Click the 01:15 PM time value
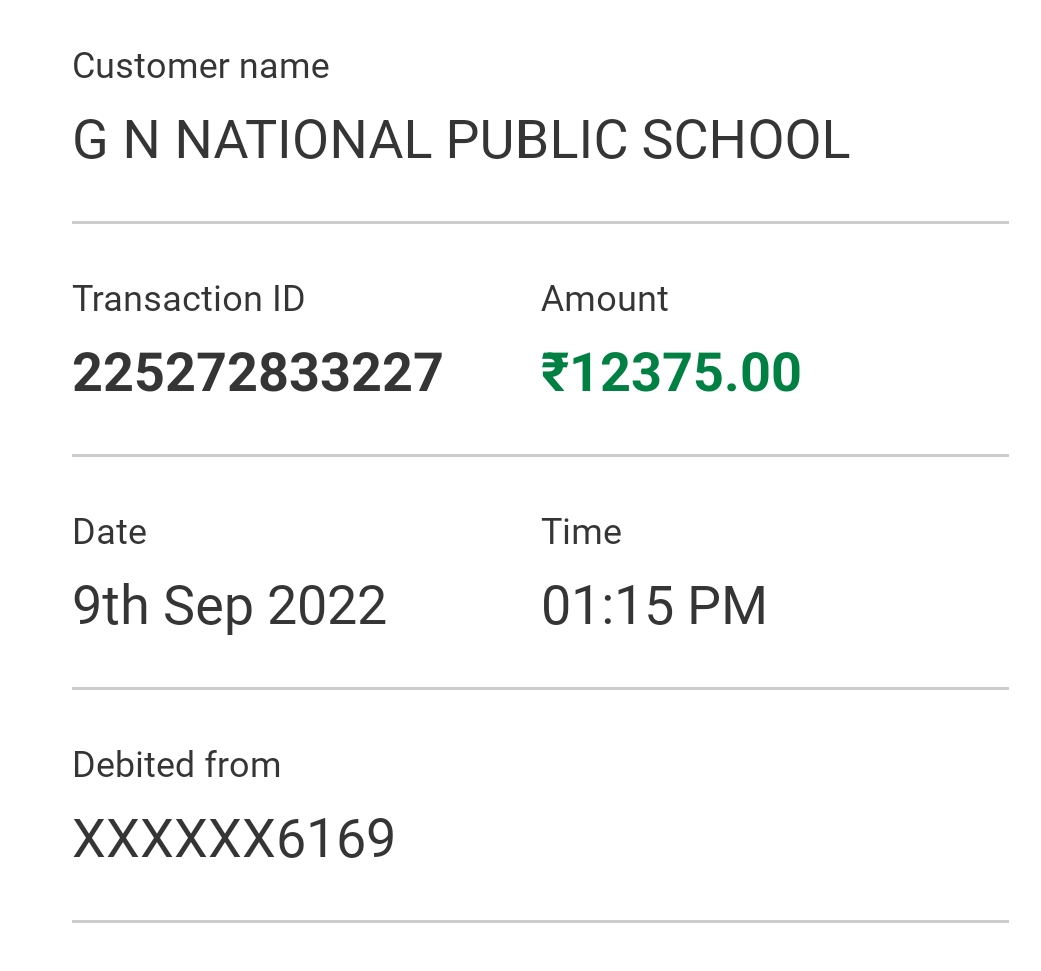Screen dimensions: 1041x971 tap(654, 606)
